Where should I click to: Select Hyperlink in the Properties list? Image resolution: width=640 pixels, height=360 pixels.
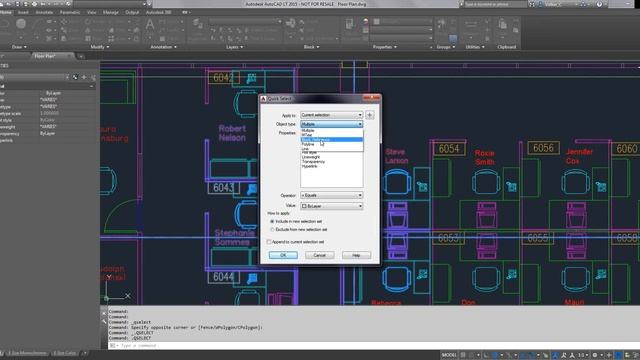coord(310,166)
